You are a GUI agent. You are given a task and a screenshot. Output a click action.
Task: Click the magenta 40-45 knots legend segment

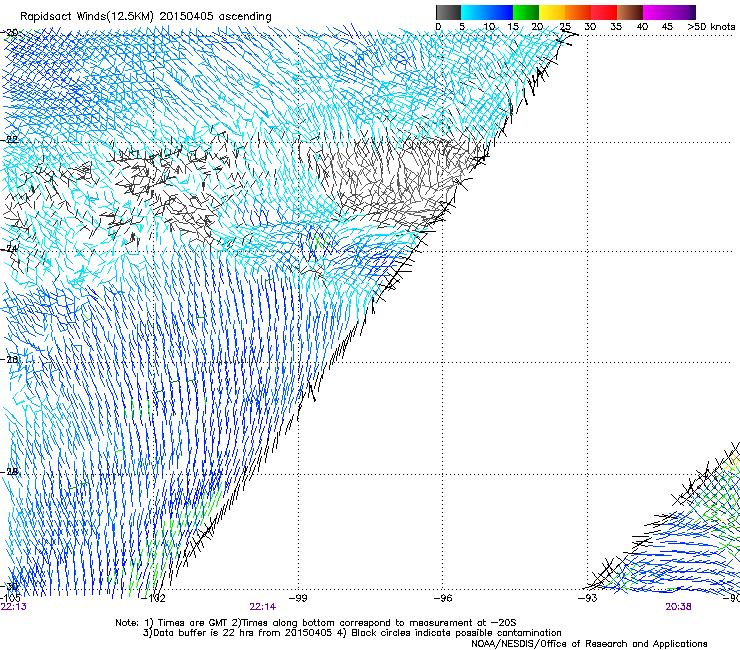point(656,12)
